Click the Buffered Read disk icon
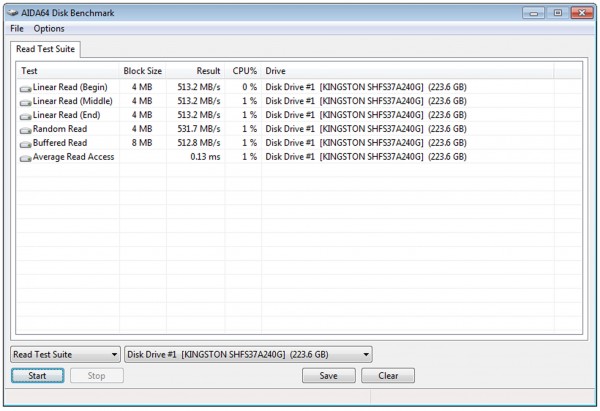600x411 pixels. [26, 144]
